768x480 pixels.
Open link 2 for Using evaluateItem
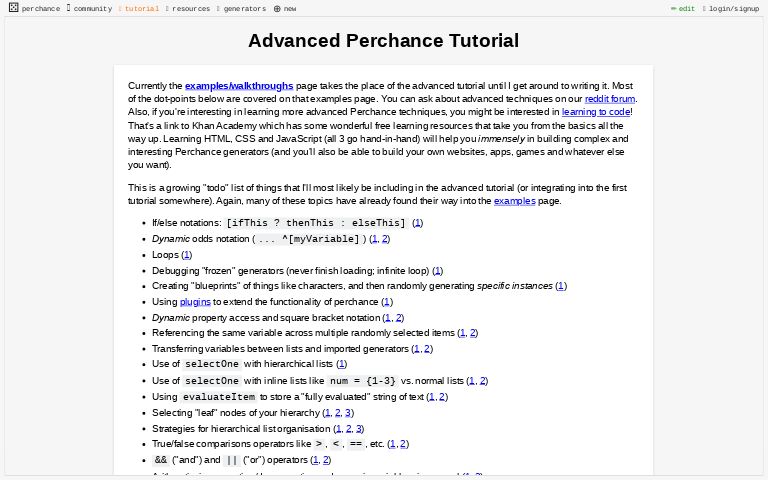442,397
